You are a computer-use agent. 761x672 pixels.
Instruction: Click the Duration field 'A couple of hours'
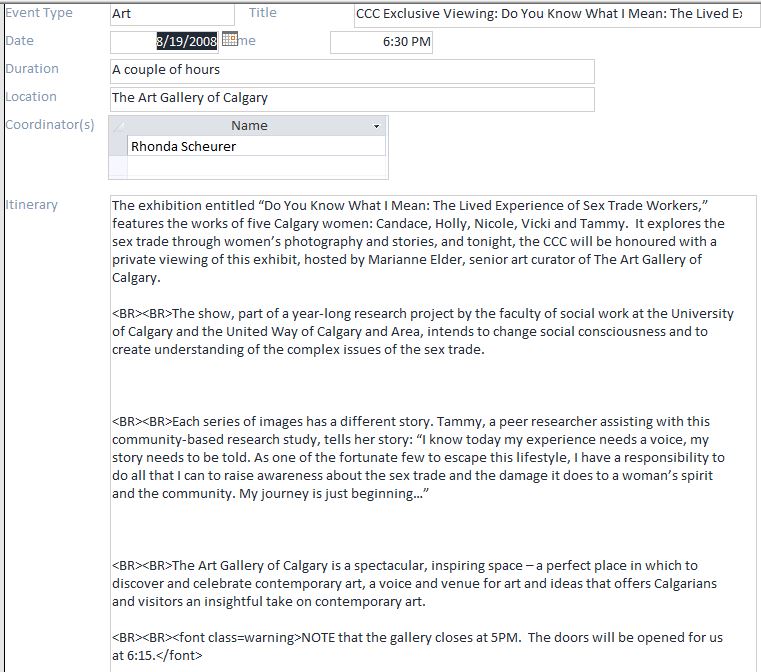point(352,70)
